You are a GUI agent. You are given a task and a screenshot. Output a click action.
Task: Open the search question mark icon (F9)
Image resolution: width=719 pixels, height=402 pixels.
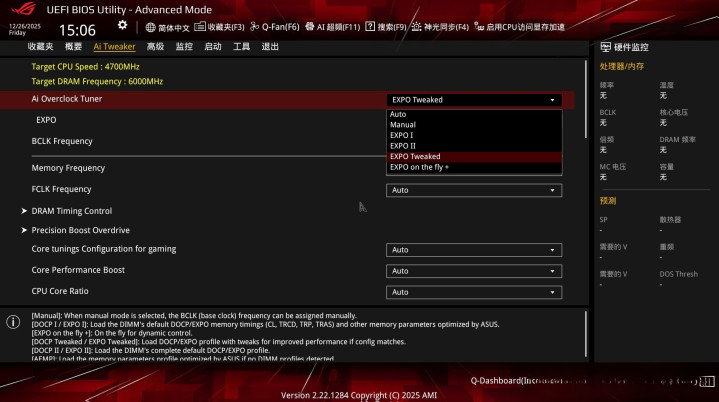[370, 27]
